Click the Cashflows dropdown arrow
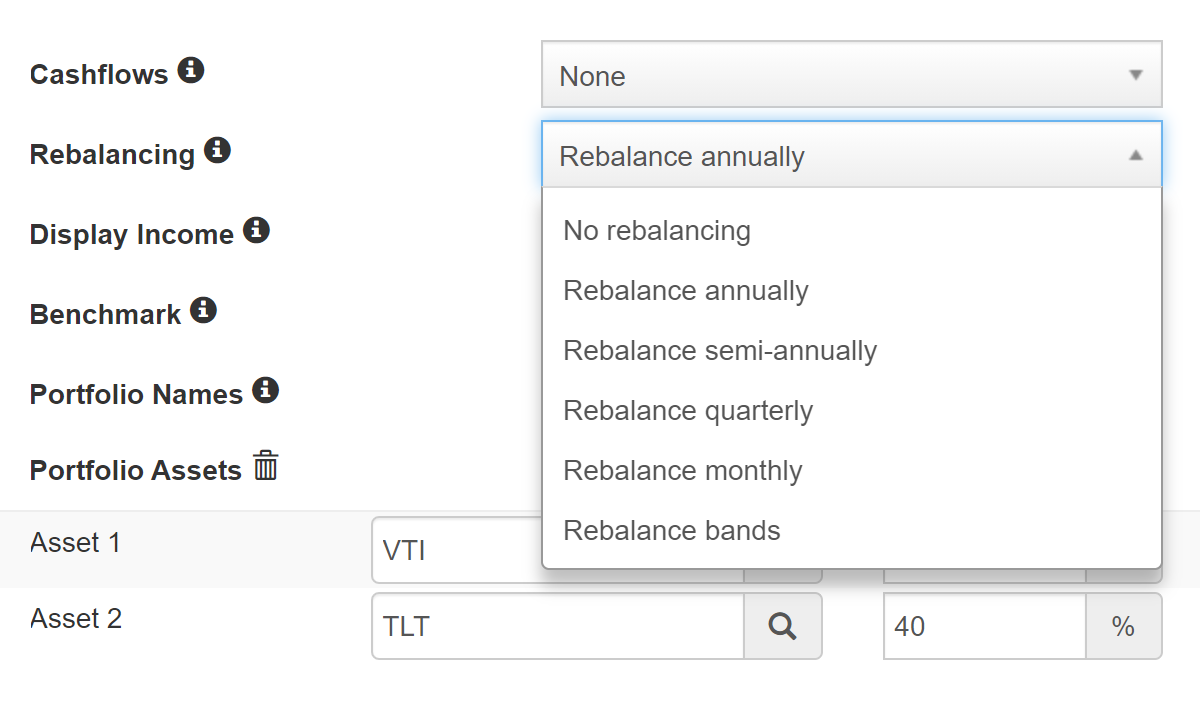The width and height of the screenshot is (1200, 710). click(x=1135, y=75)
